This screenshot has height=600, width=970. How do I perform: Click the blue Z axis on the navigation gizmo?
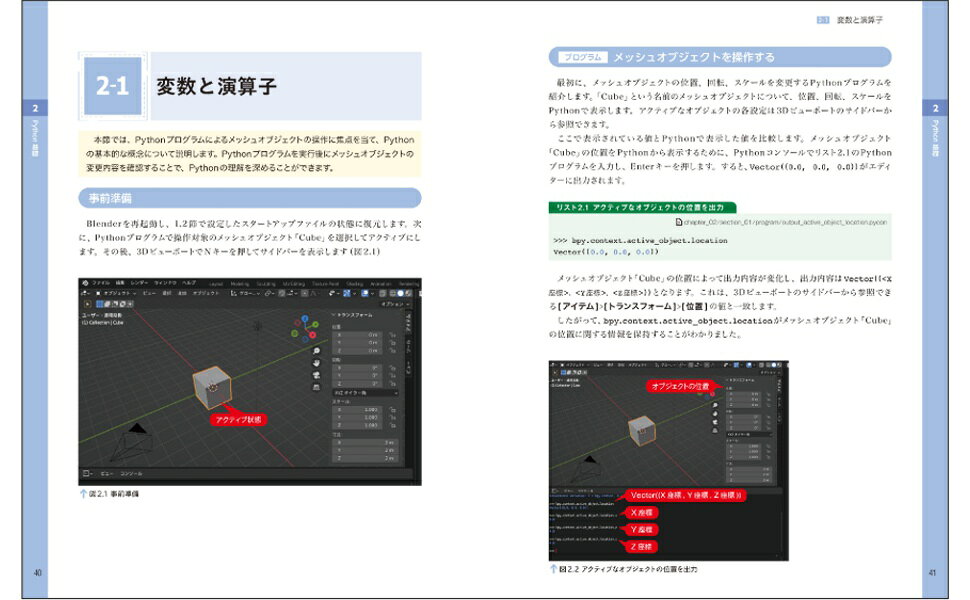306,317
